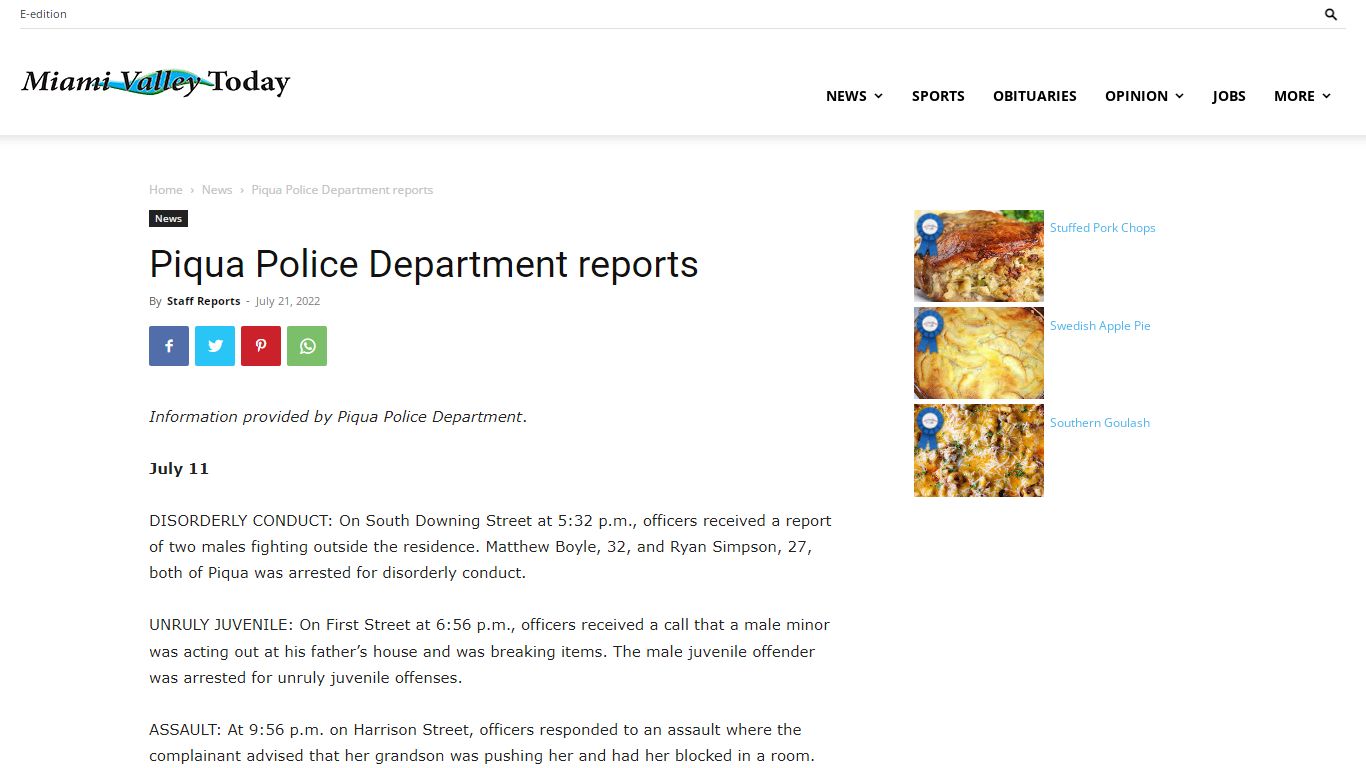
Task: Expand the Opinion menu chevron
Action: [x=1179, y=96]
